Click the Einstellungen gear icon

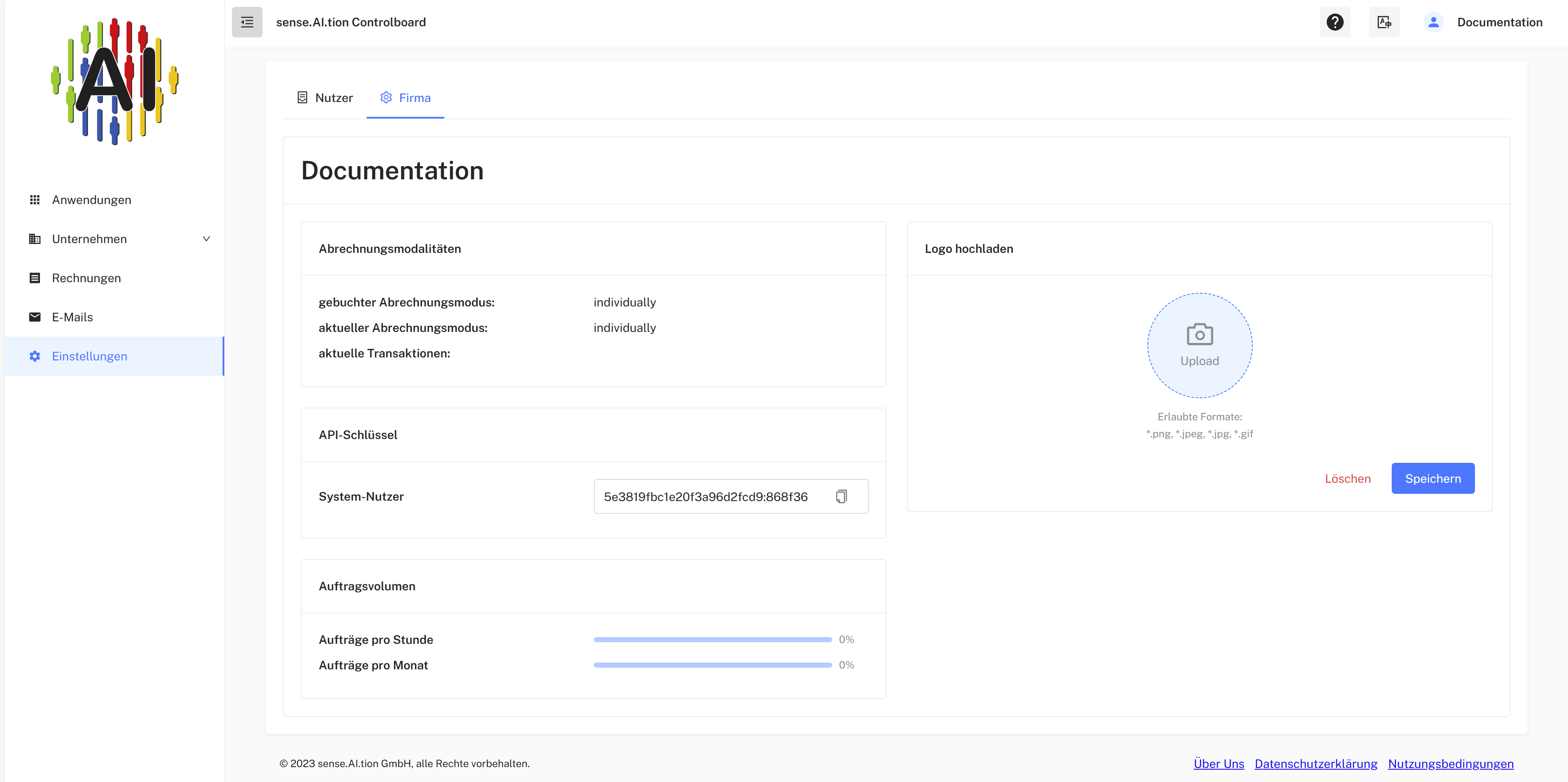coord(35,356)
